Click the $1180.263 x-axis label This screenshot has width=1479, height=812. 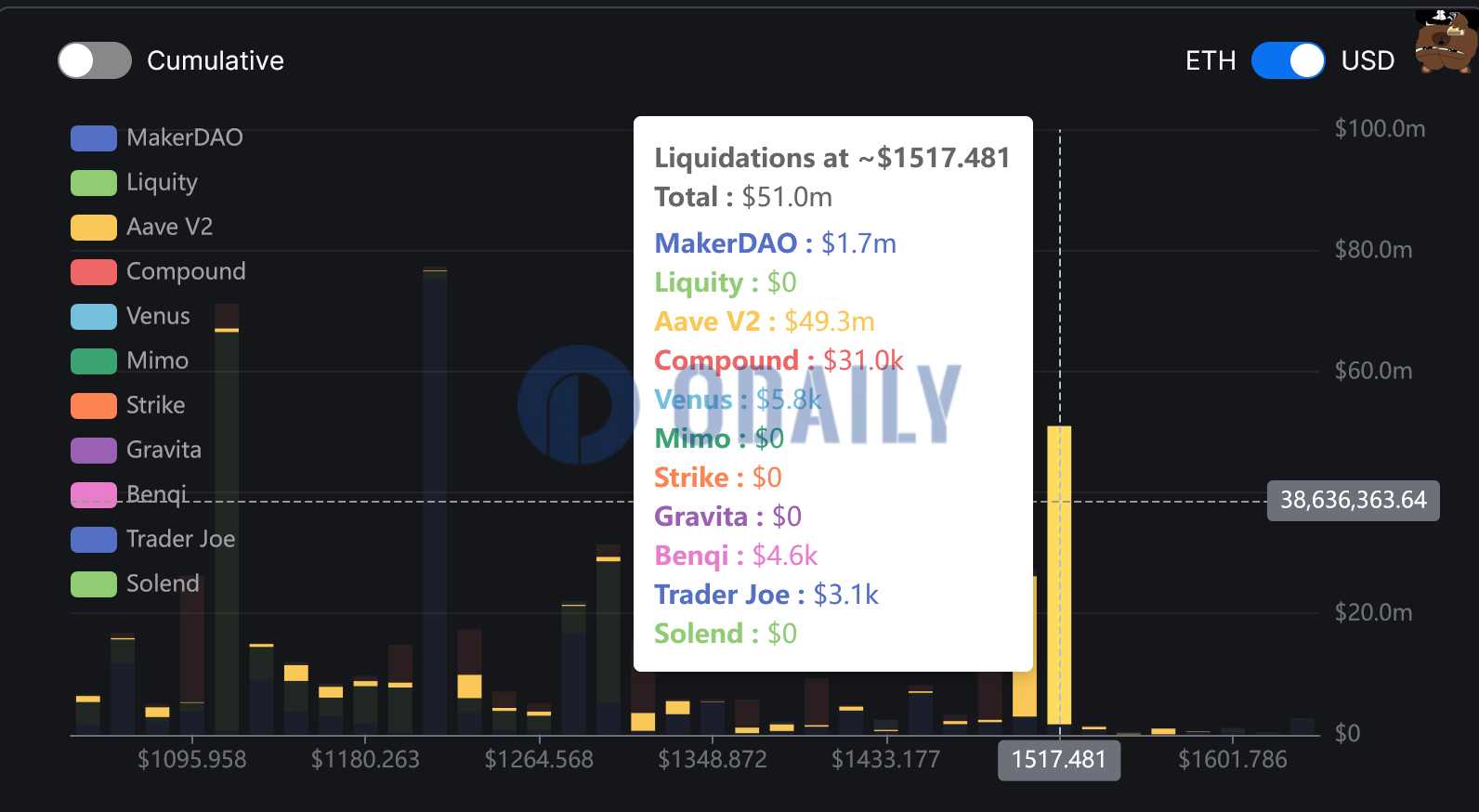pos(365,760)
